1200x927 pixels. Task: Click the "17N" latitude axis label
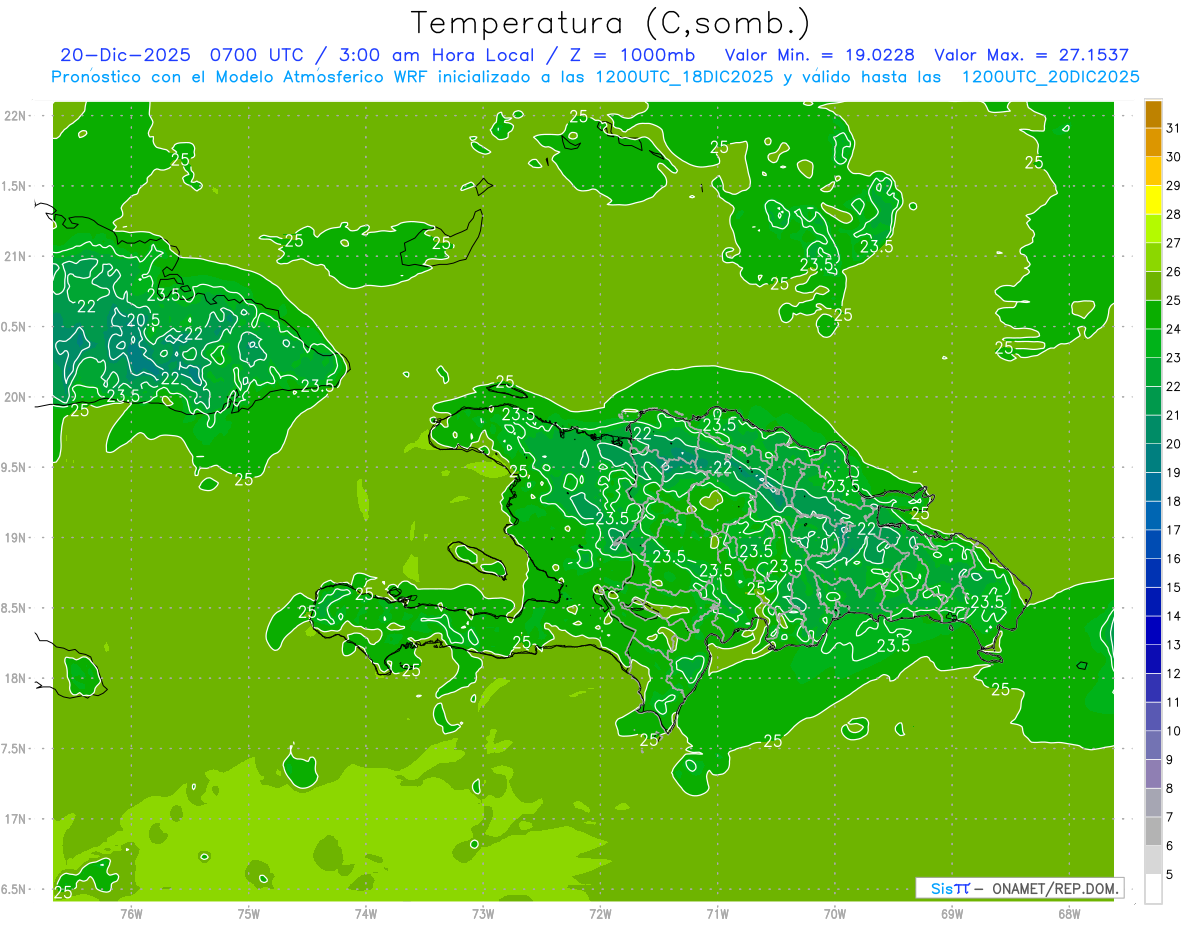click(x=17, y=819)
